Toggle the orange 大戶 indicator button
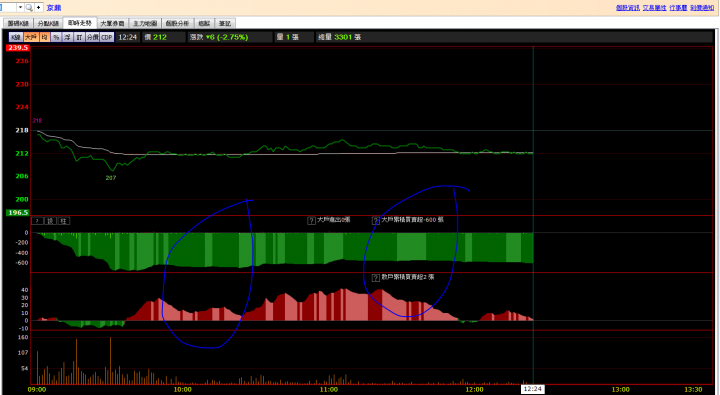Viewport: 720px width, 395px height. pyautogui.click(x=31, y=37)
